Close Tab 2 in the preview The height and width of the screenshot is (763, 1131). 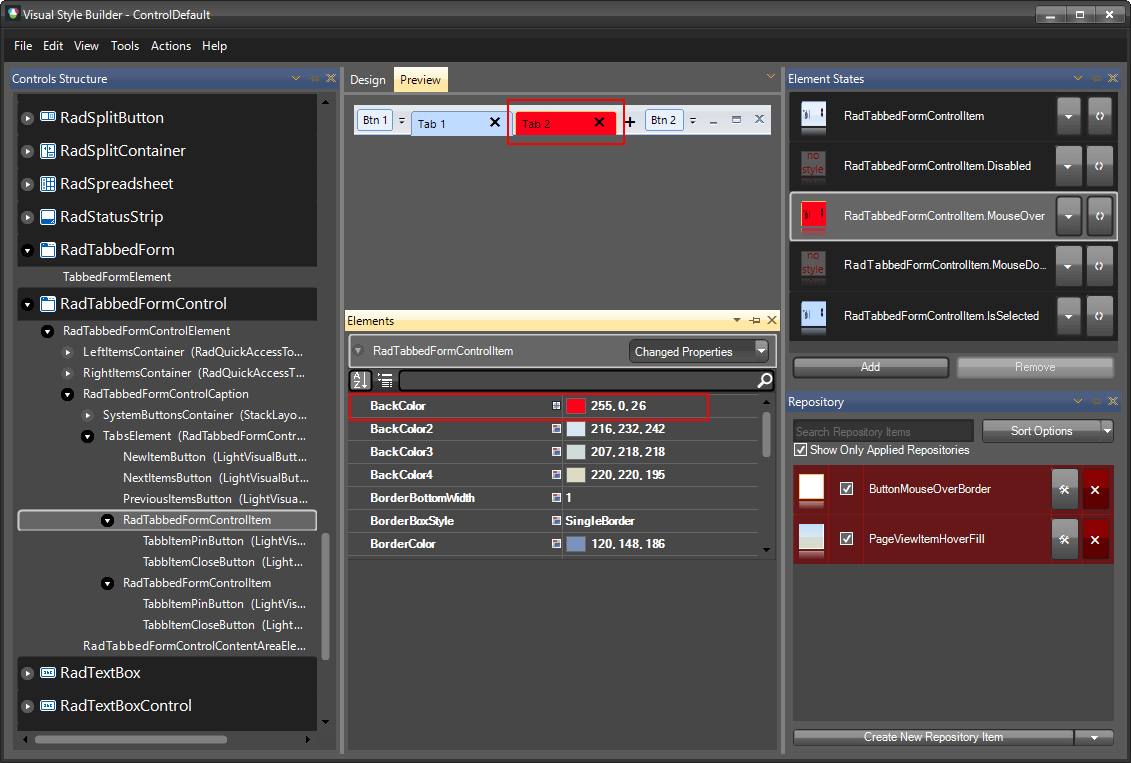pyautogui.click(x=599, y=123)
